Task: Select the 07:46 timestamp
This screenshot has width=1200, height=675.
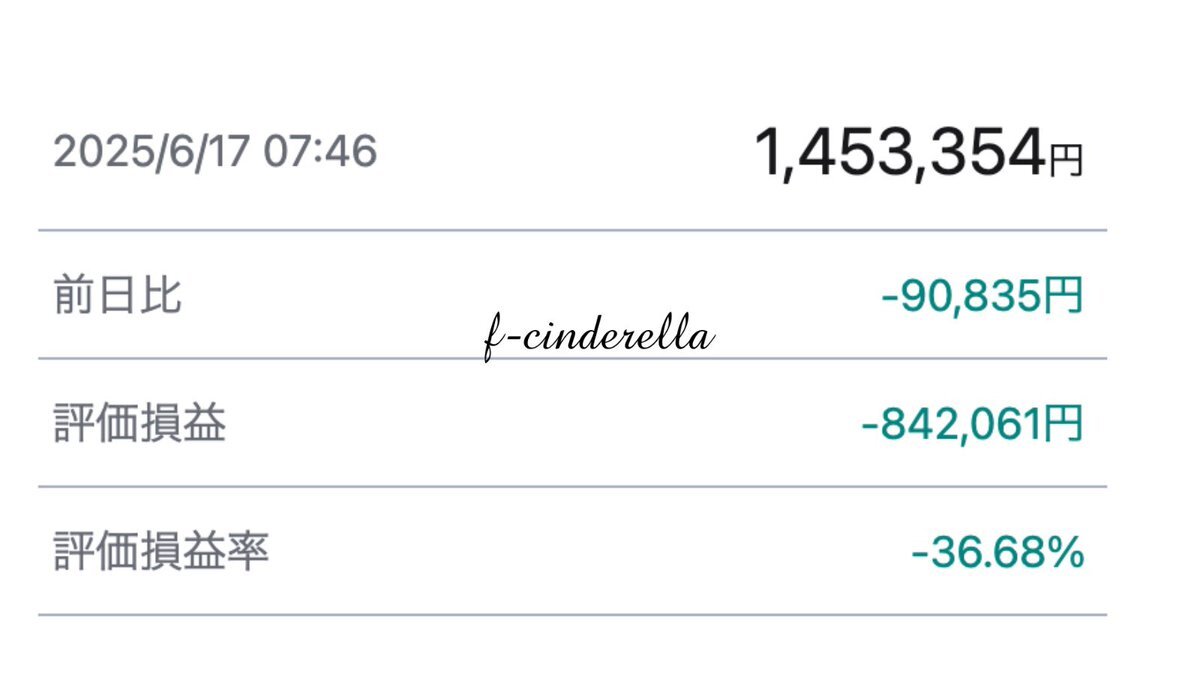Action: (320, 151)
